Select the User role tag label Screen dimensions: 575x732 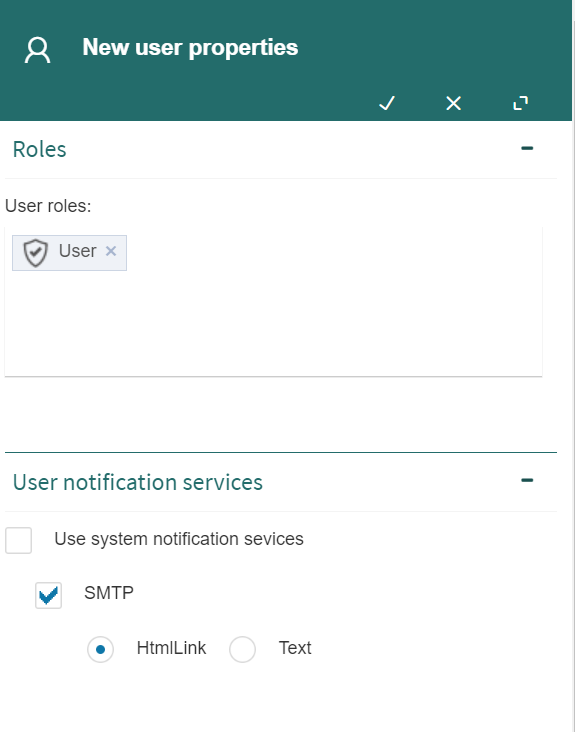(x=77, y=251)
